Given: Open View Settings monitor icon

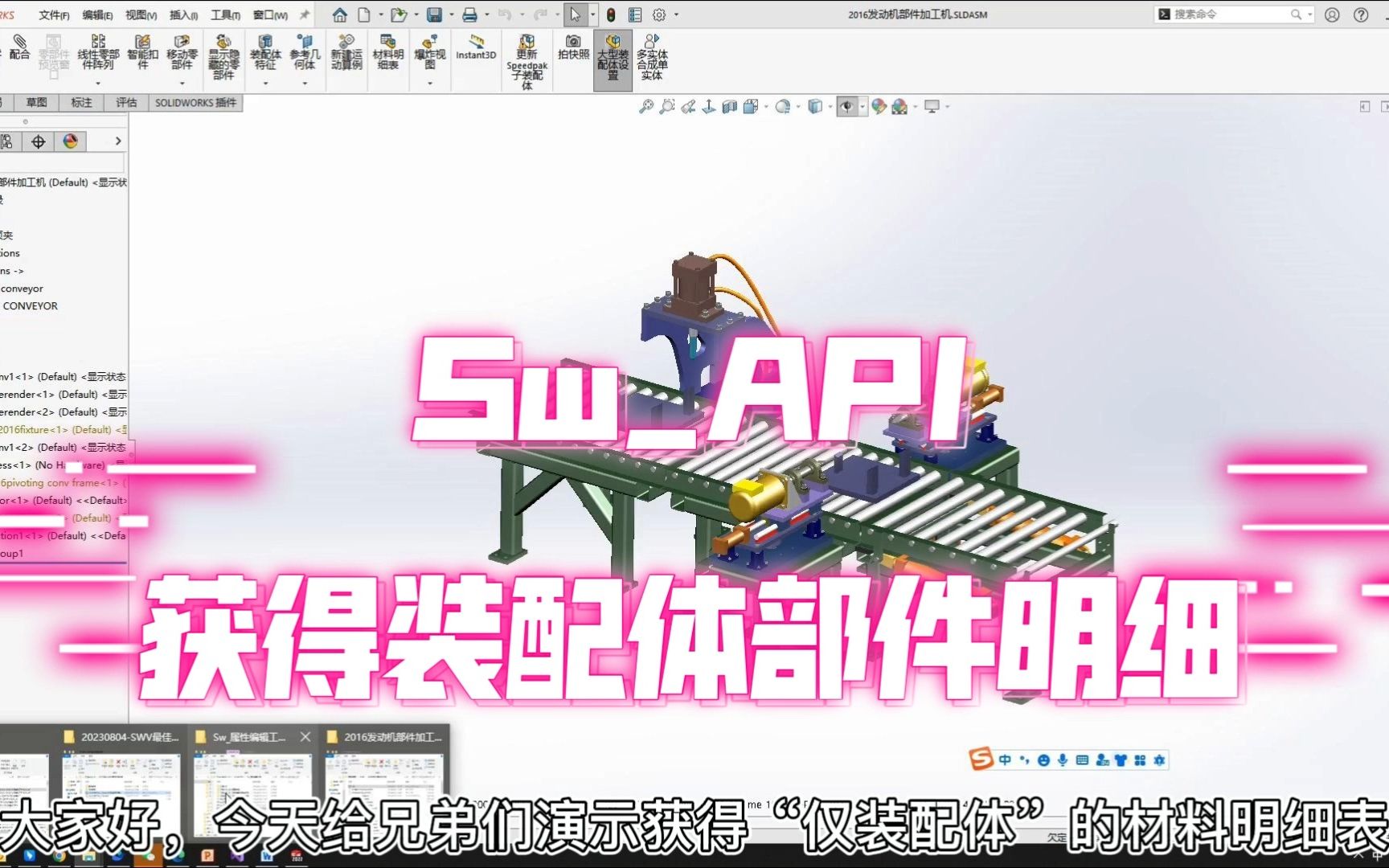Looking at the screenshot, I should [x=932, y=106].
